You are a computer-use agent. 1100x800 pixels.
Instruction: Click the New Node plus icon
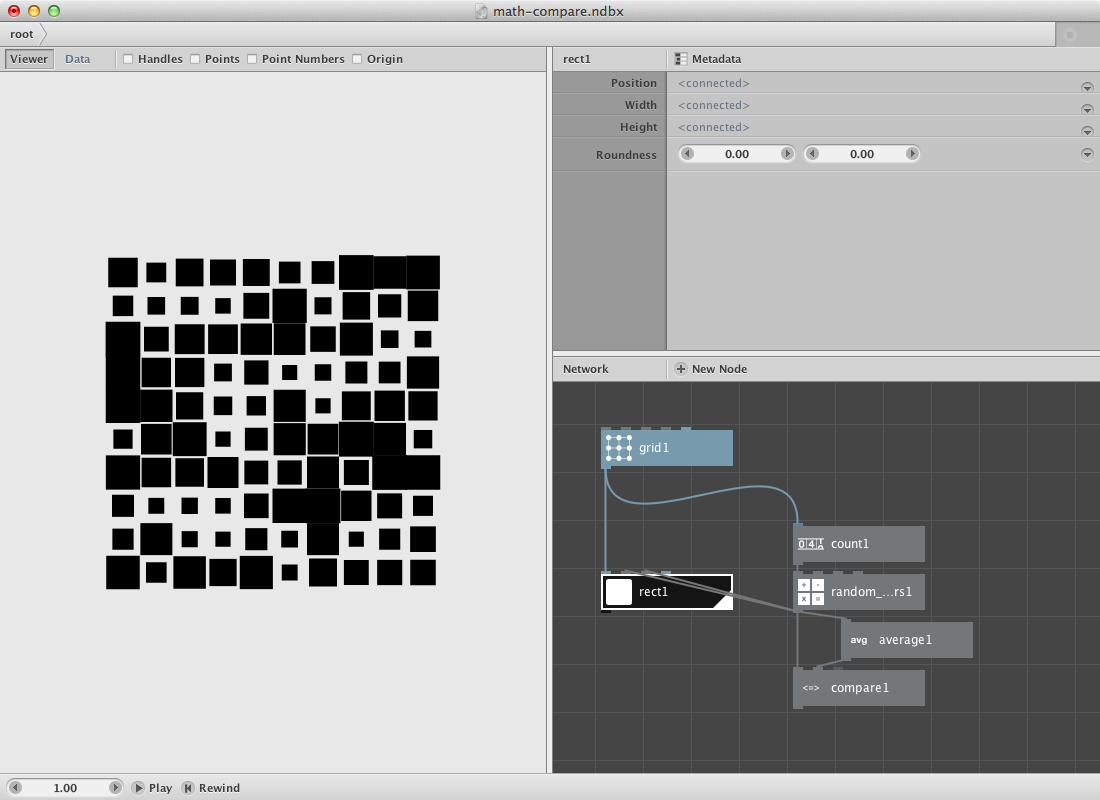tap(681, 369)
